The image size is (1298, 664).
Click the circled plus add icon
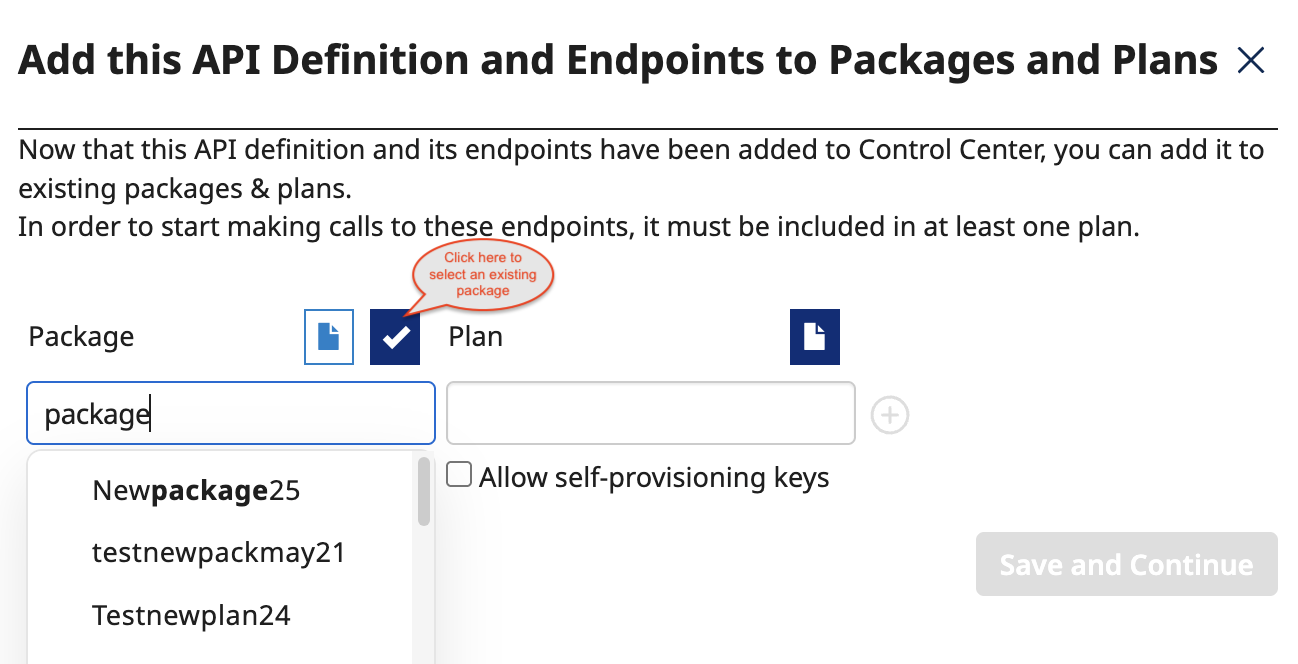pos(890,415)
